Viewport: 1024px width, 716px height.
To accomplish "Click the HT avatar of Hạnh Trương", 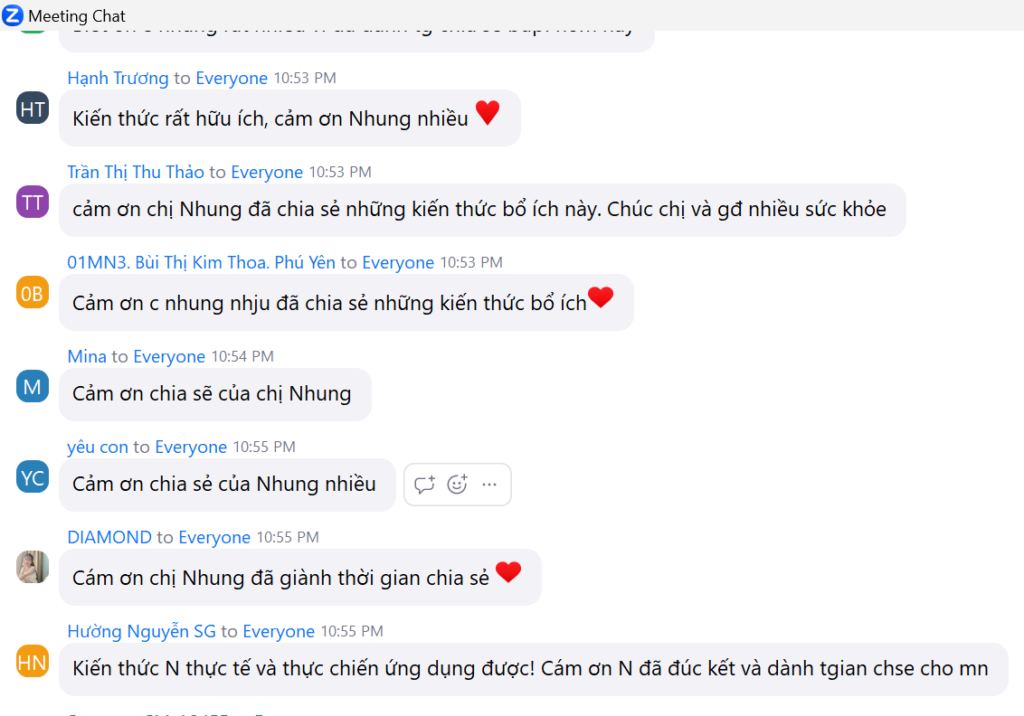I will tap(33, 108).
